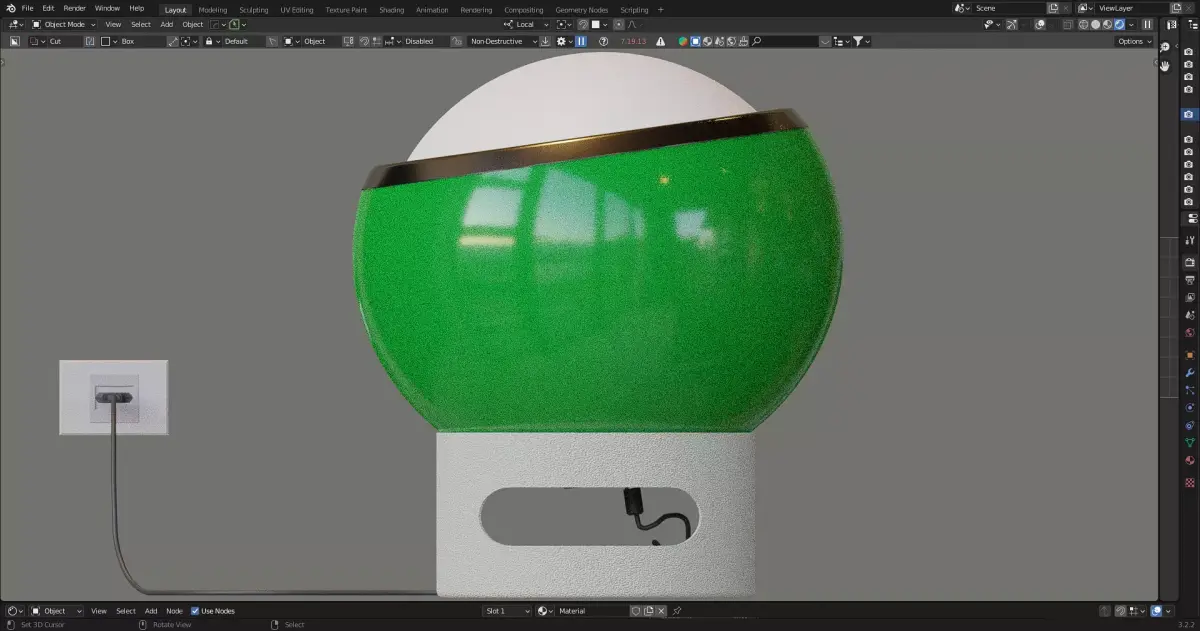Toggle the snapping magnet icon
Screen dimensions: 1200x631
click(x=583, y=24)
